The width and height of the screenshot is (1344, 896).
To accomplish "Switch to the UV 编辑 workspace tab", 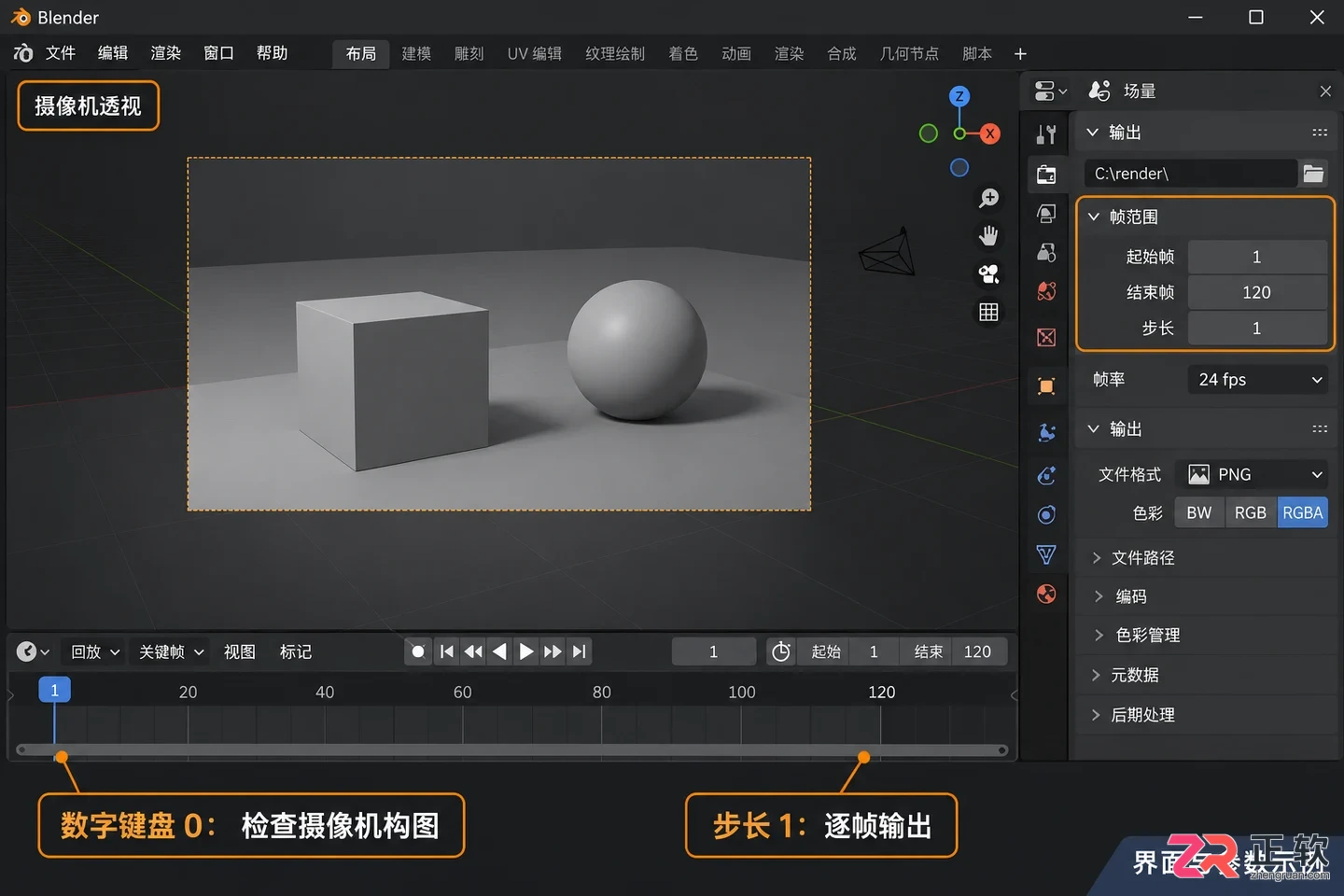I will pos(535,54).
